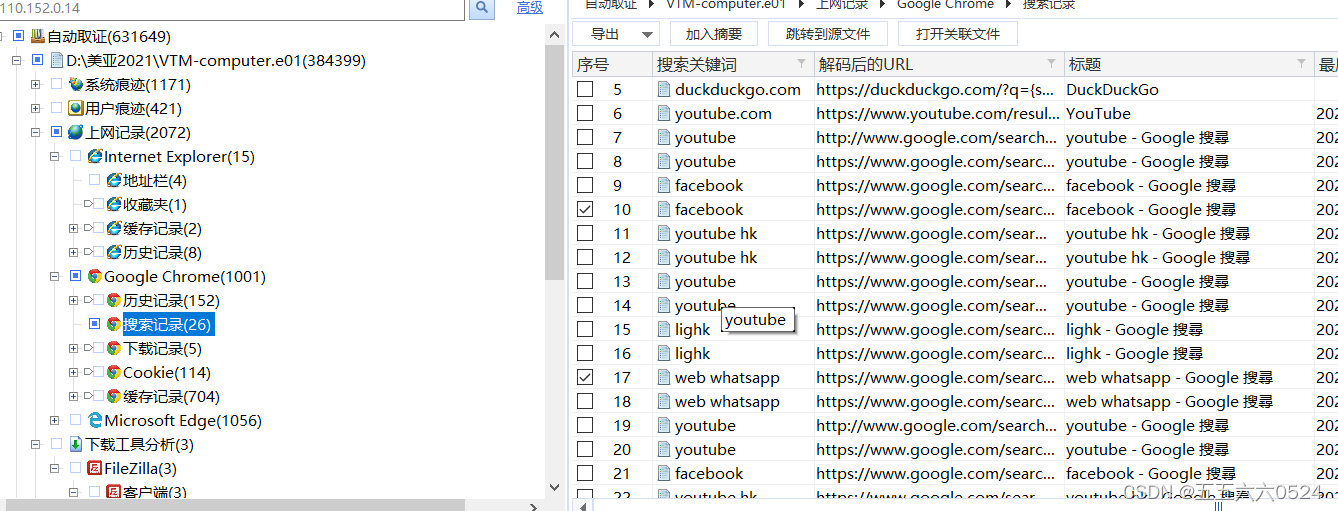Collapse the 上网记录 node
This screenshot has width=1338, height=511.
coord(35,133)
